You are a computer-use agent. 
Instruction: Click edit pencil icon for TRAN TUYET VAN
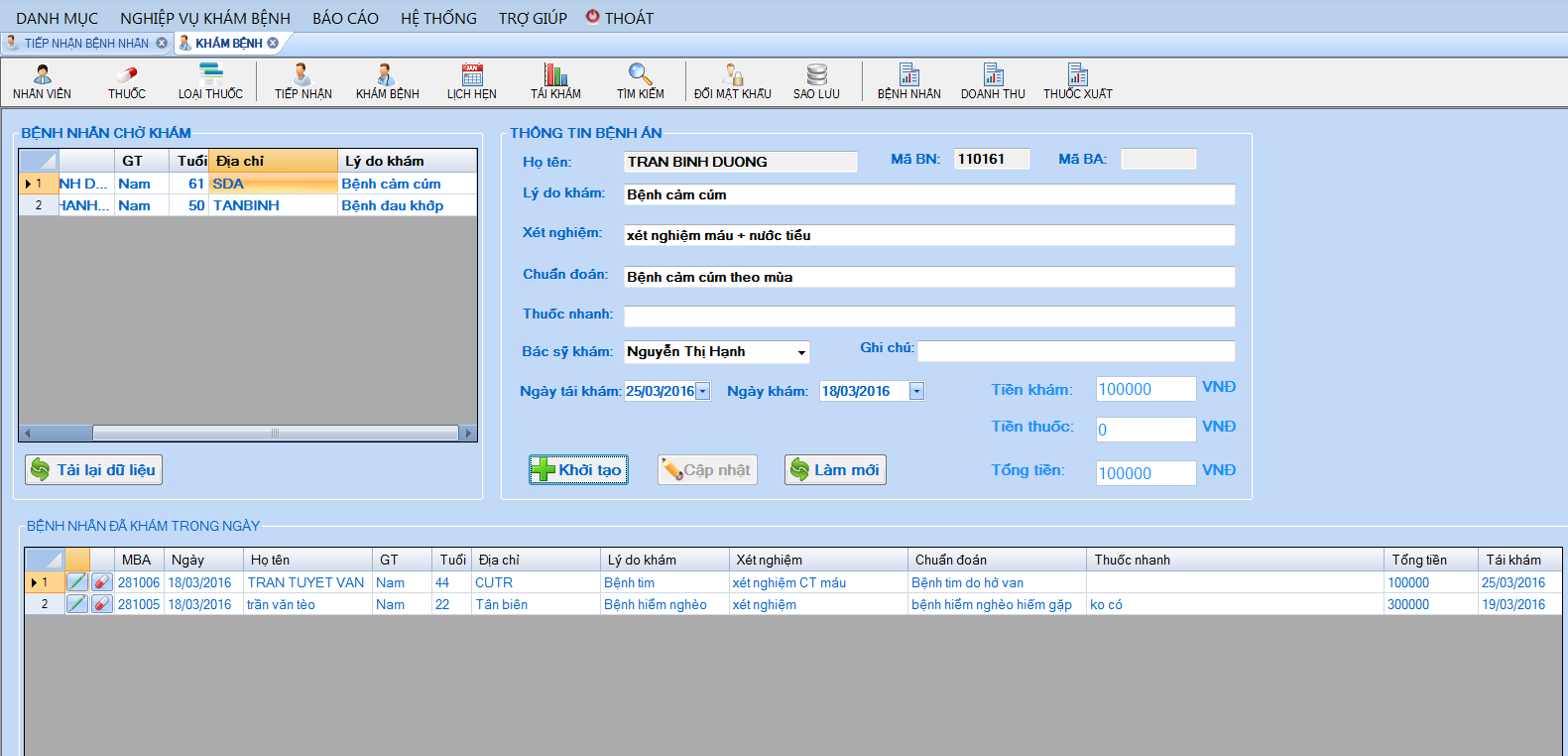(x=77, y=582)
